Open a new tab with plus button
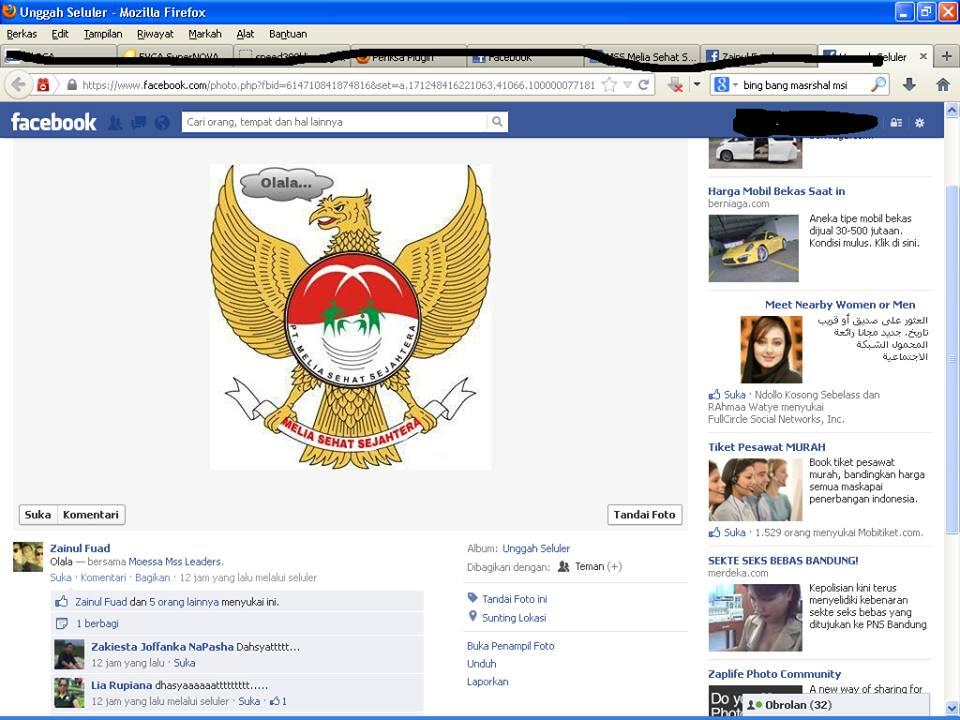Viewport: 960px width, 720px height. coord(946,56)
